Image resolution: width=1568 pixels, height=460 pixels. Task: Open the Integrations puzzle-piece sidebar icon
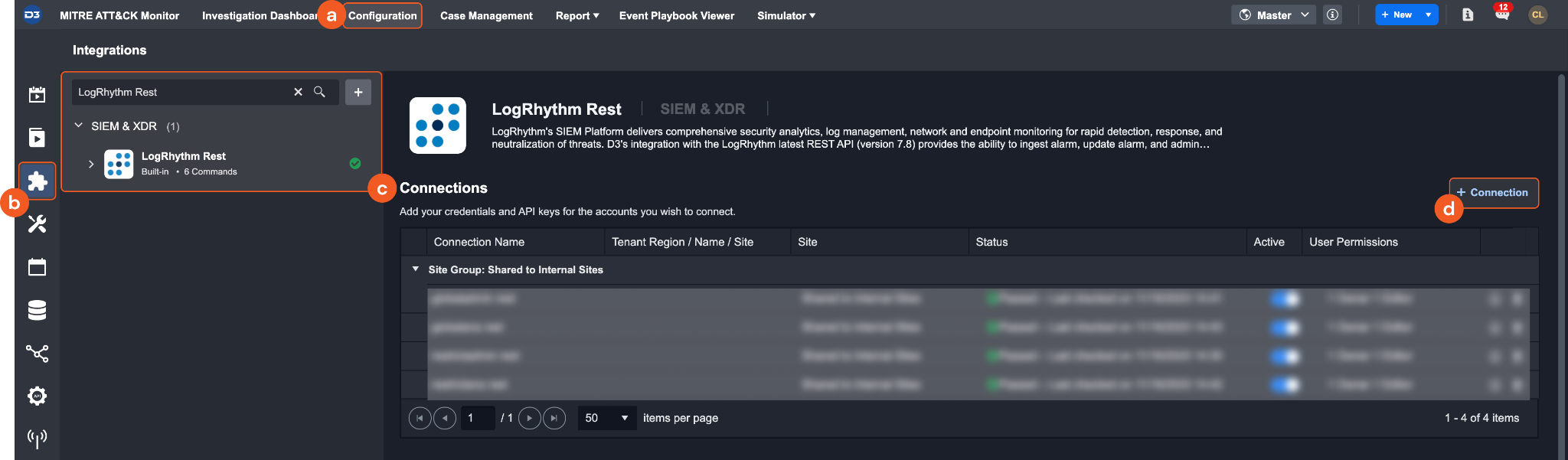(37, 181)
